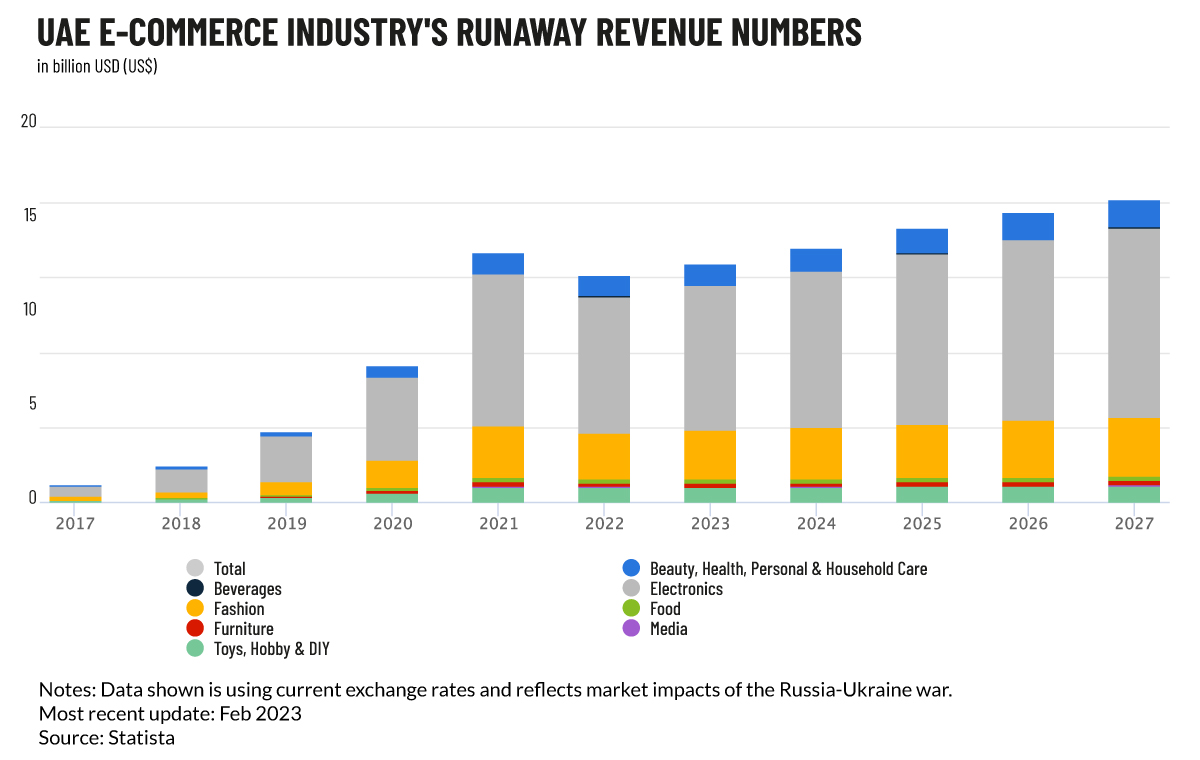Click the gray Total legend circle

(x=195, y=568)
